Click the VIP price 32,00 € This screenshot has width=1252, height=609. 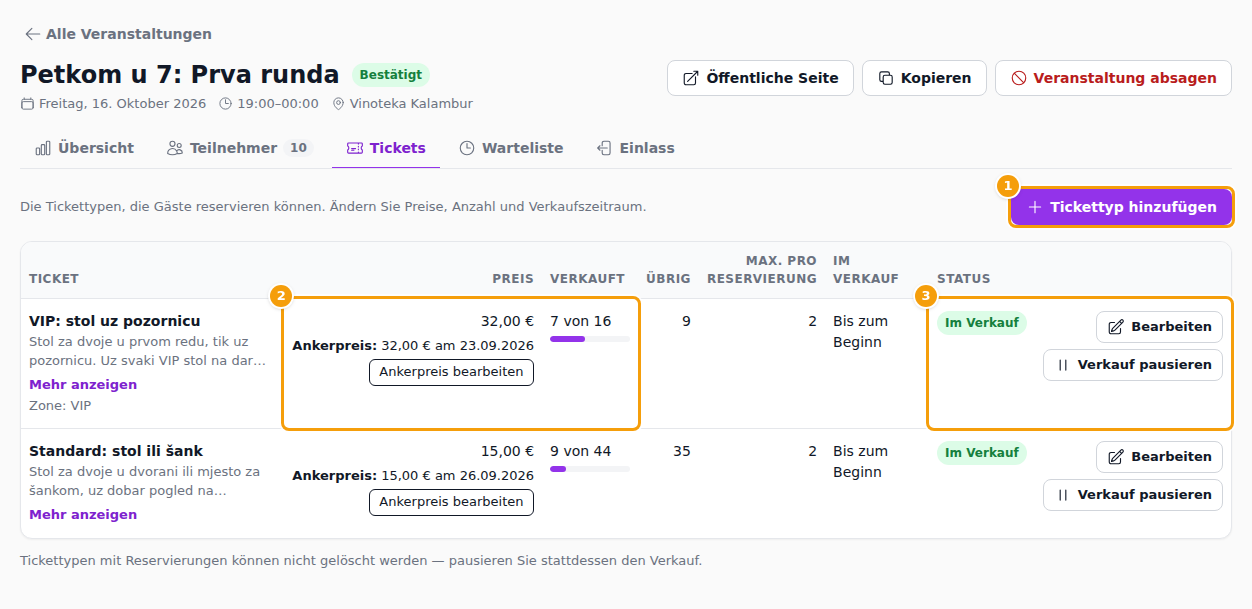coord(507,321)
